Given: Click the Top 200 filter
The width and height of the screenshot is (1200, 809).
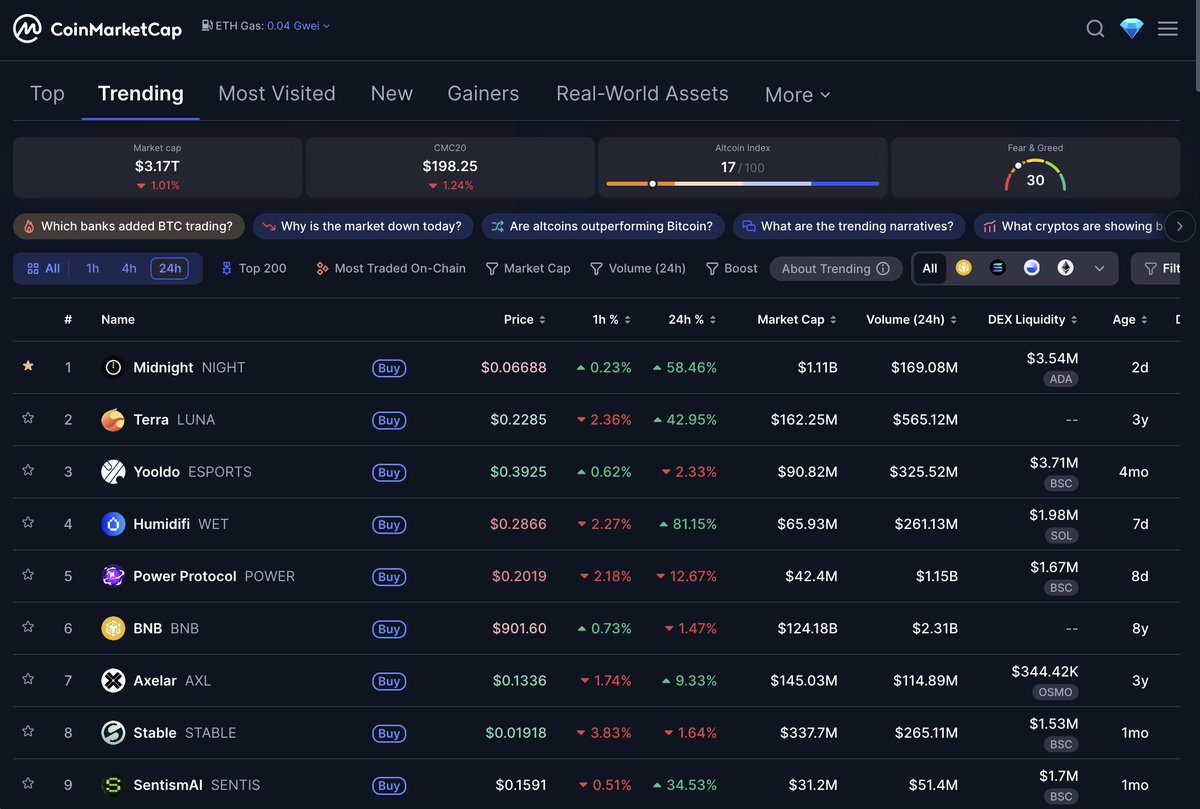Looking at the screenshot, I should tap(253, 268).
